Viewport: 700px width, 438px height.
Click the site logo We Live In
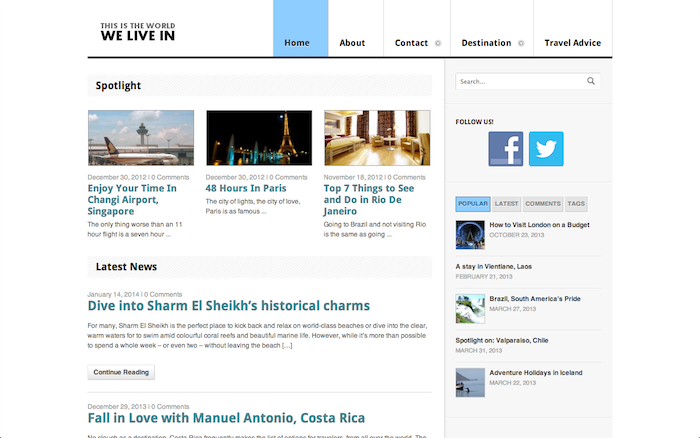tap(138, 32)
